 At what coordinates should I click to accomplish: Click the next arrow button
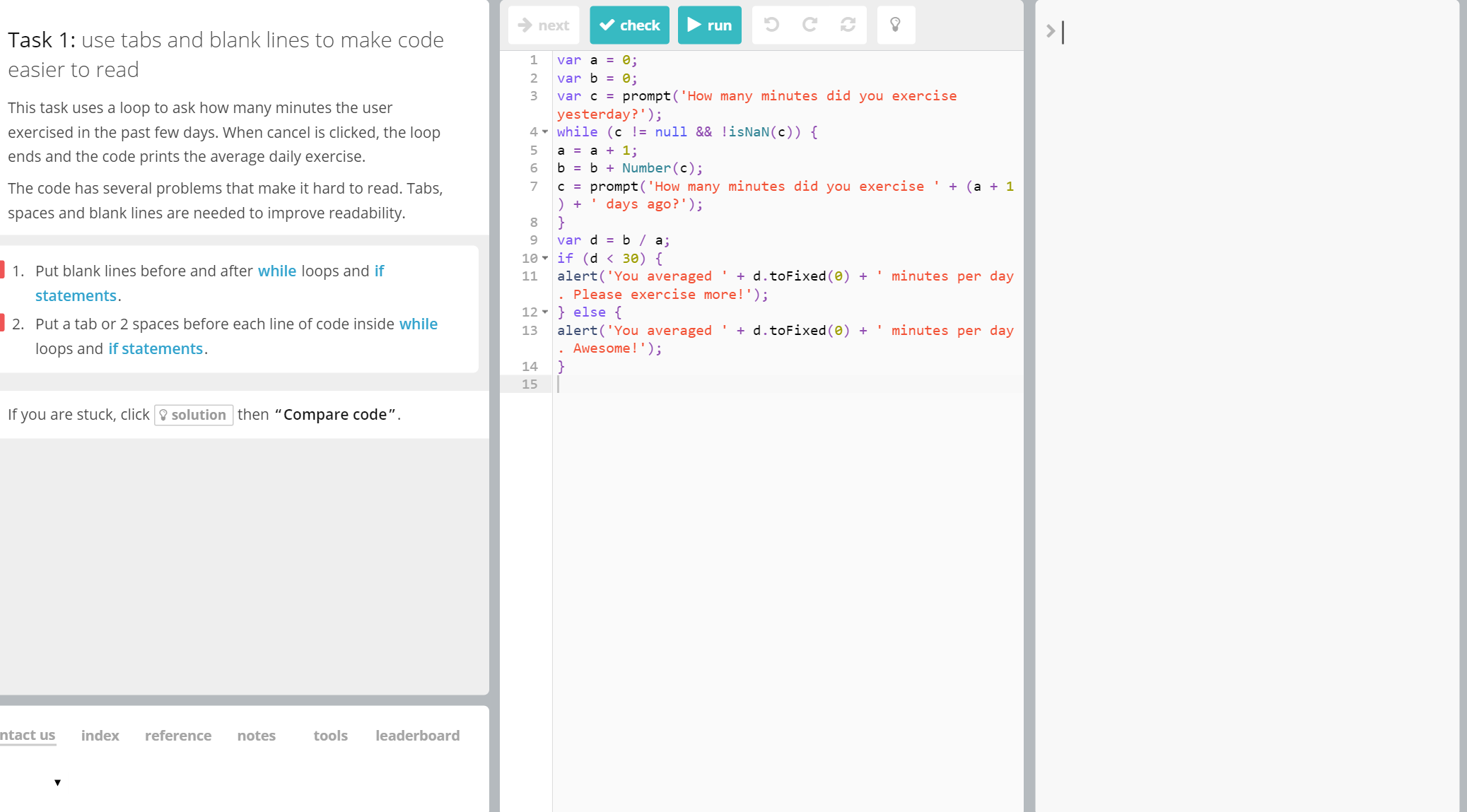pyautogui.click(x=544, y=25)
